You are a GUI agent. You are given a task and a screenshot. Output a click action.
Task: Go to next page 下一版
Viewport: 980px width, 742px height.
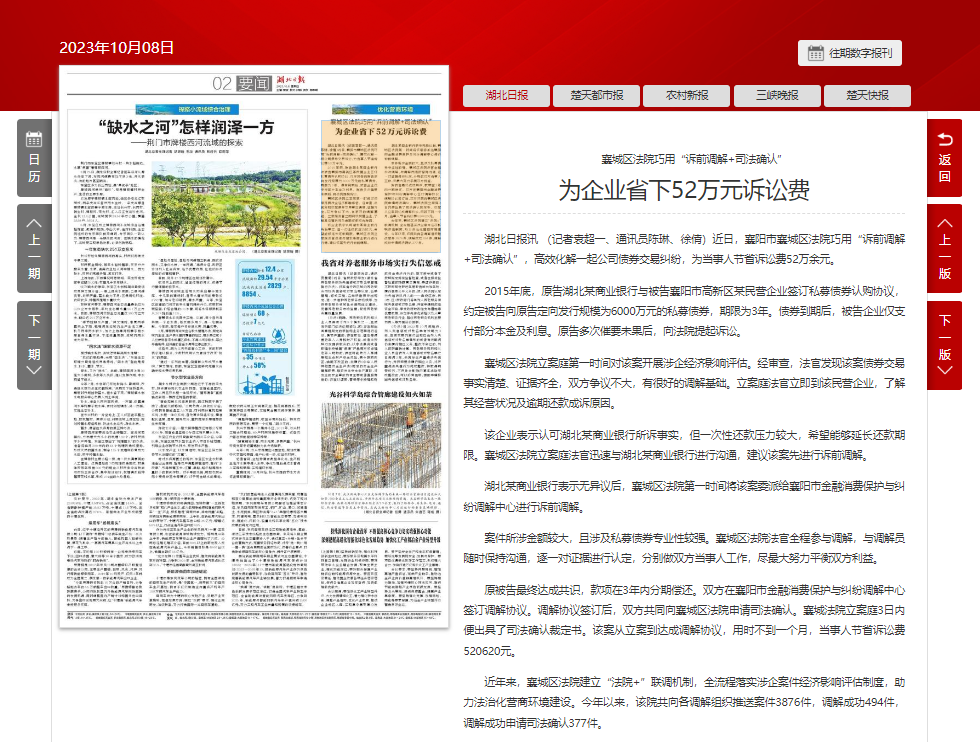[944, 346]
